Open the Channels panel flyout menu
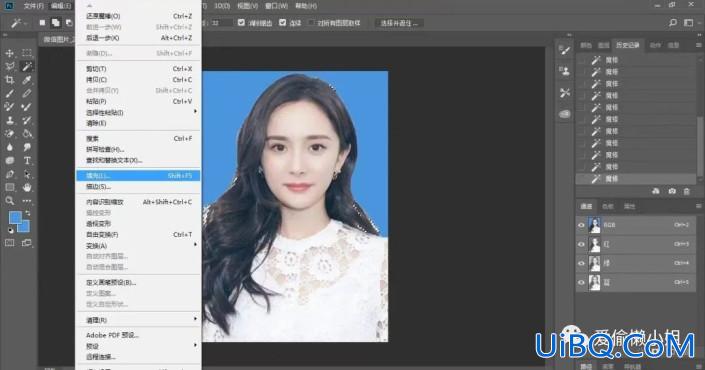Image resolution: width=705 pixels, height=370 pixels. click(698, 206)
